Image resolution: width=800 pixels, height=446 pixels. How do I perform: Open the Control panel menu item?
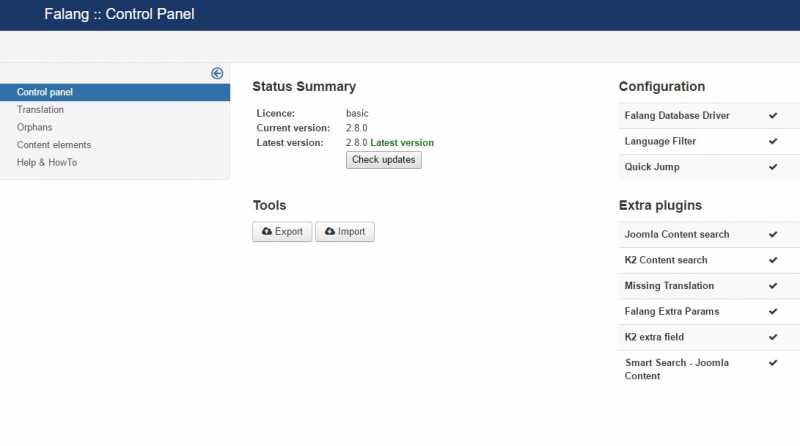45,92
